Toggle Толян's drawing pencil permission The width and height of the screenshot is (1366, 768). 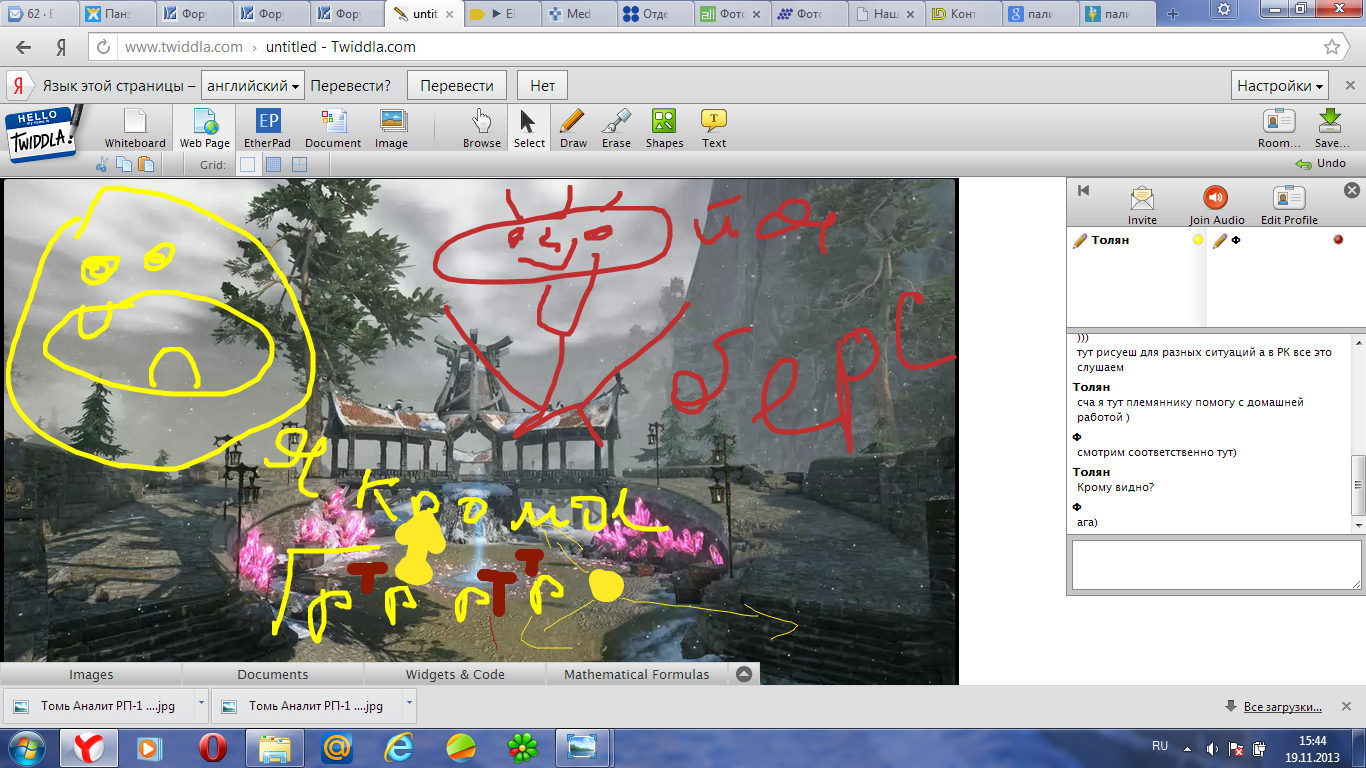[x=1080, y=240]
